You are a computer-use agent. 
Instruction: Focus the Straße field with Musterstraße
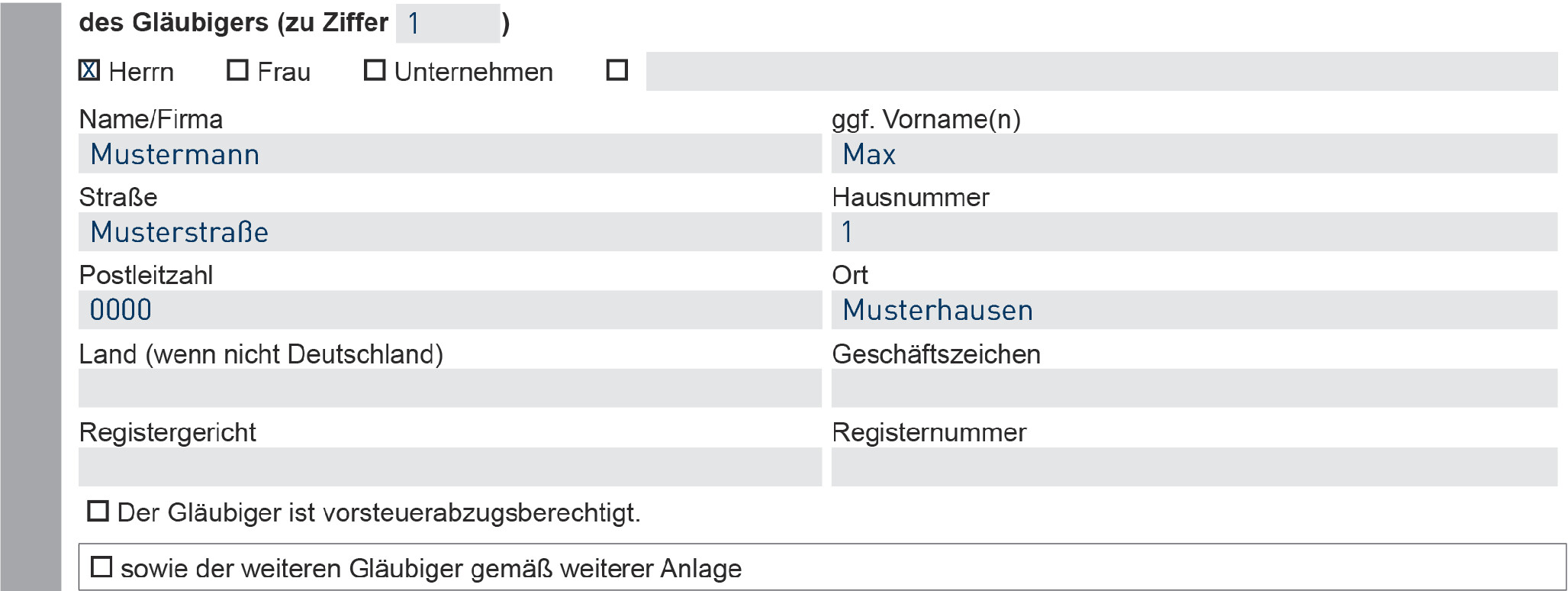click(449, 232)
